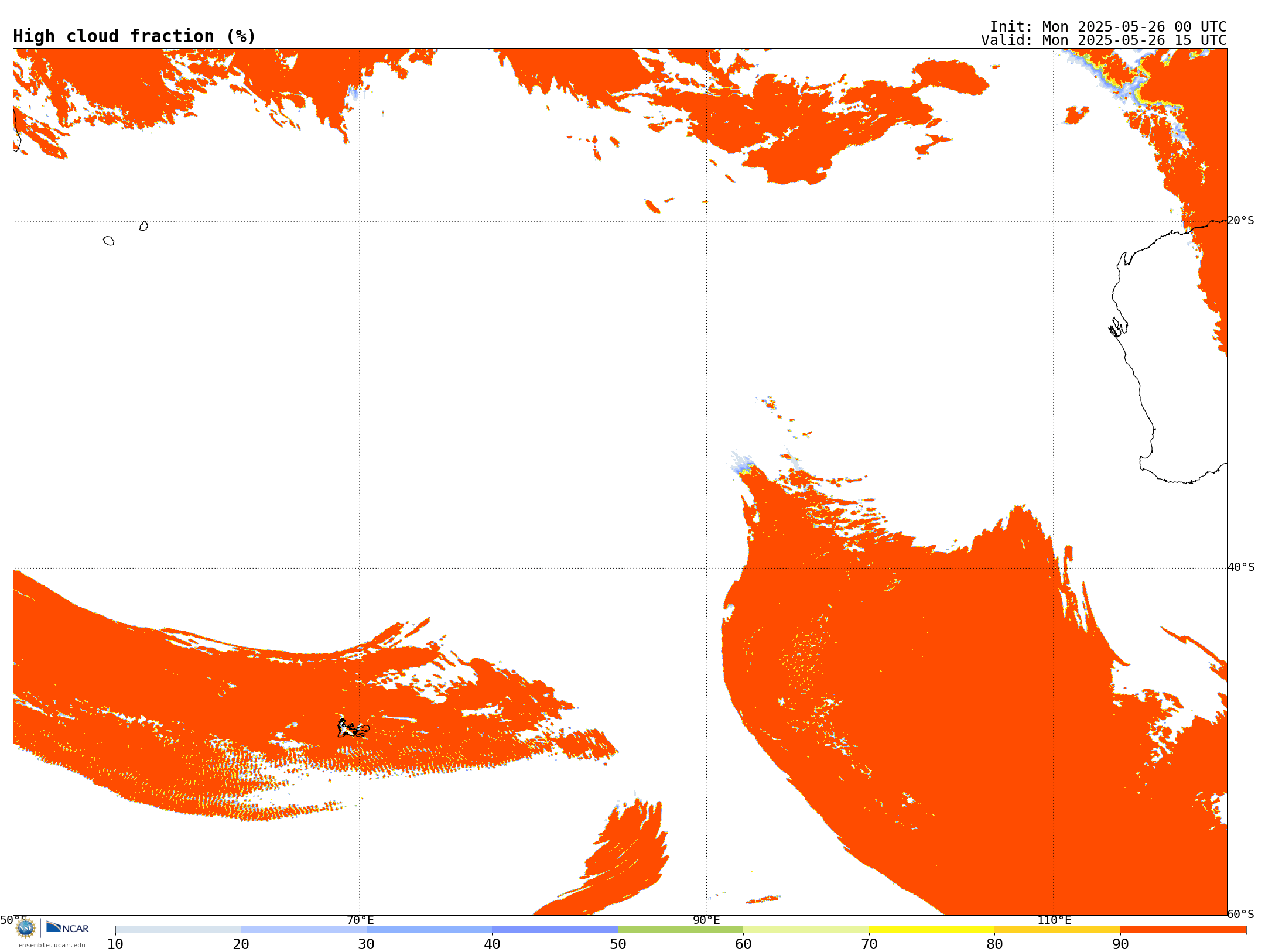
Task: Click the 40°S latitude label
Action: (1241, 567)
